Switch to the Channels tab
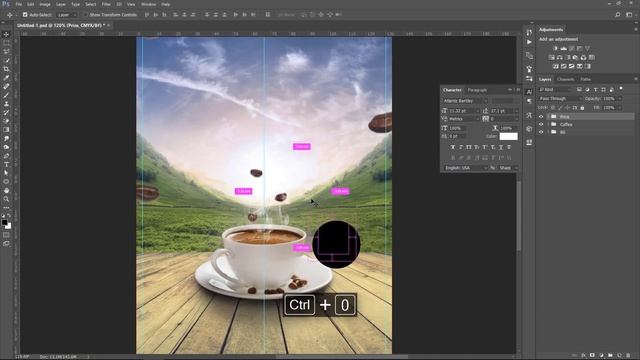This screenshot has height=360, width=640. 565,79
